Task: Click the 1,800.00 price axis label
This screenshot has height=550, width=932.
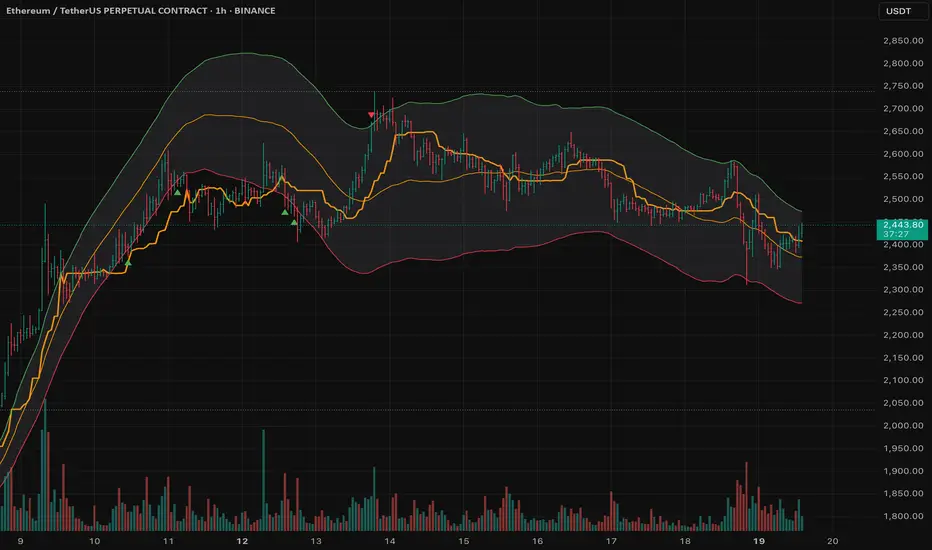Action: 903,516
